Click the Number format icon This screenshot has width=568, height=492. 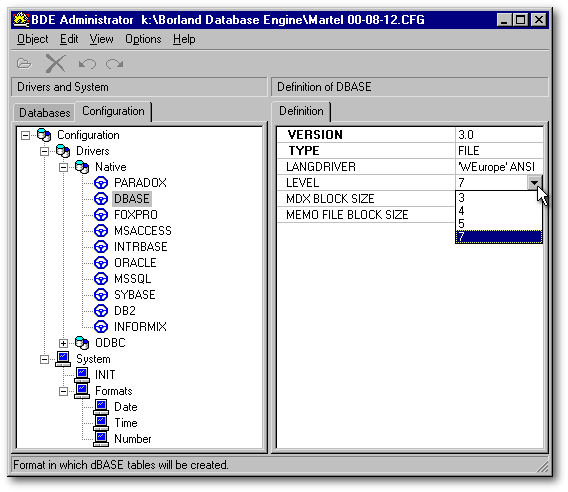[101, 439]
